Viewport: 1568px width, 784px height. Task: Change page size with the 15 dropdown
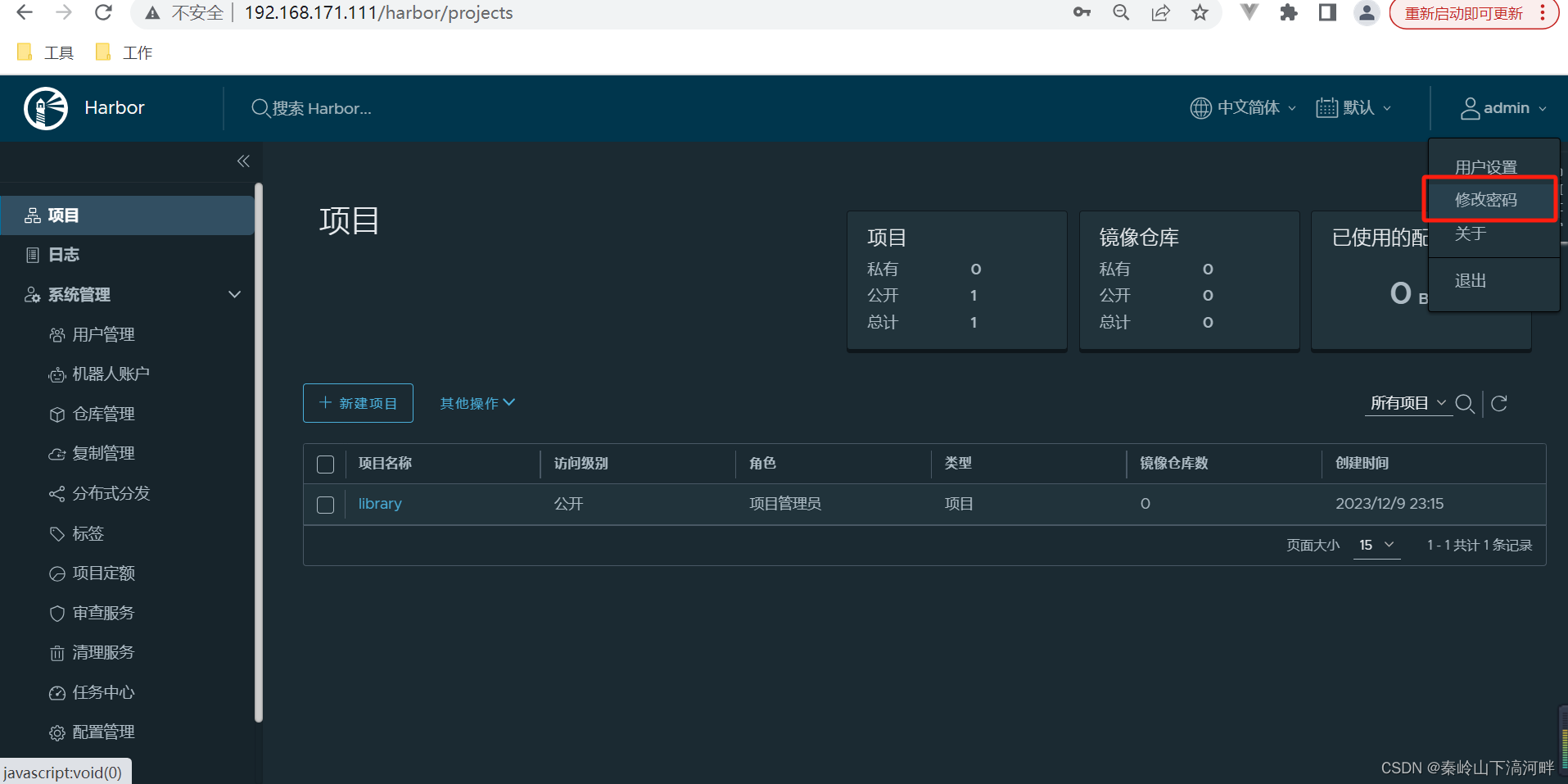[x=1376, y=544]
